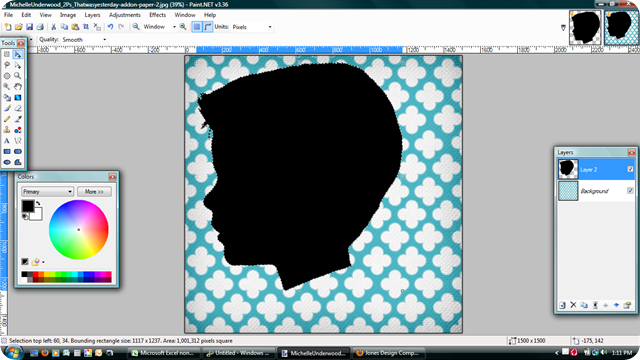This screenshot has height=360, width=640.
Task: Pick a hue on the color wheel
Action: click(79, 229)
